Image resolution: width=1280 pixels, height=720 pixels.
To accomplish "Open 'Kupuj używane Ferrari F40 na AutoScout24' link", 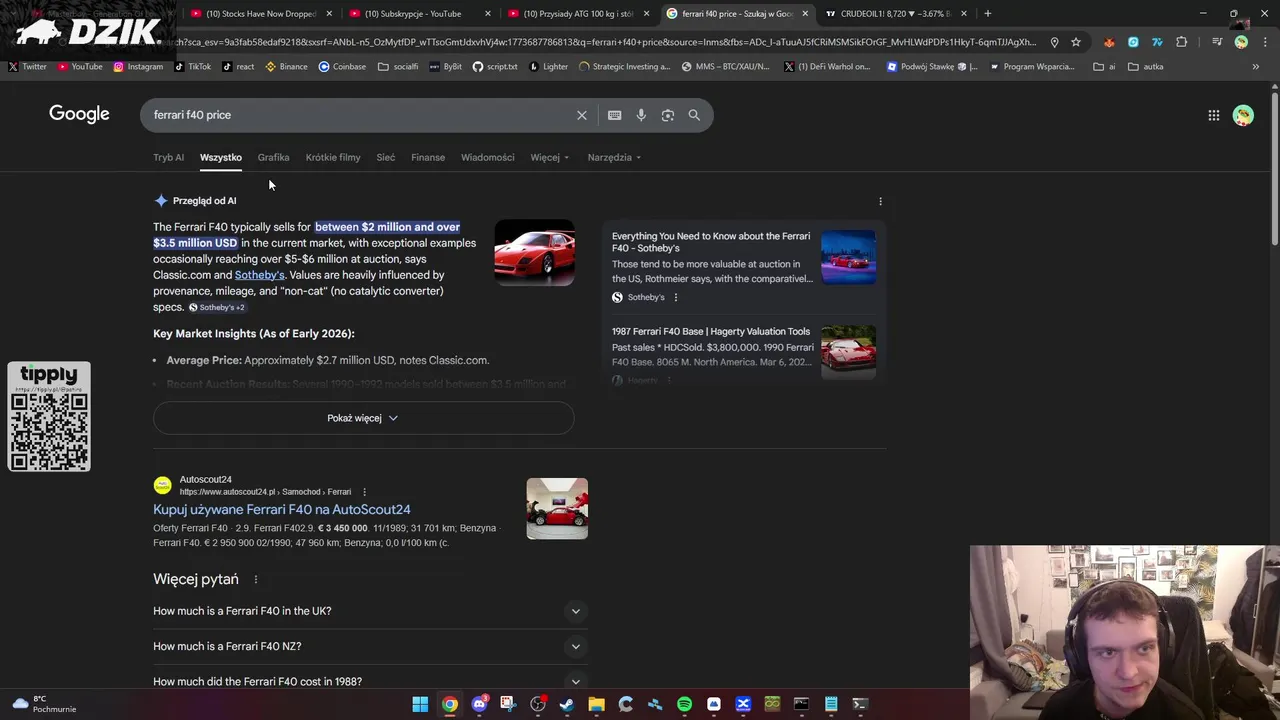I will [x=281, y=509].
